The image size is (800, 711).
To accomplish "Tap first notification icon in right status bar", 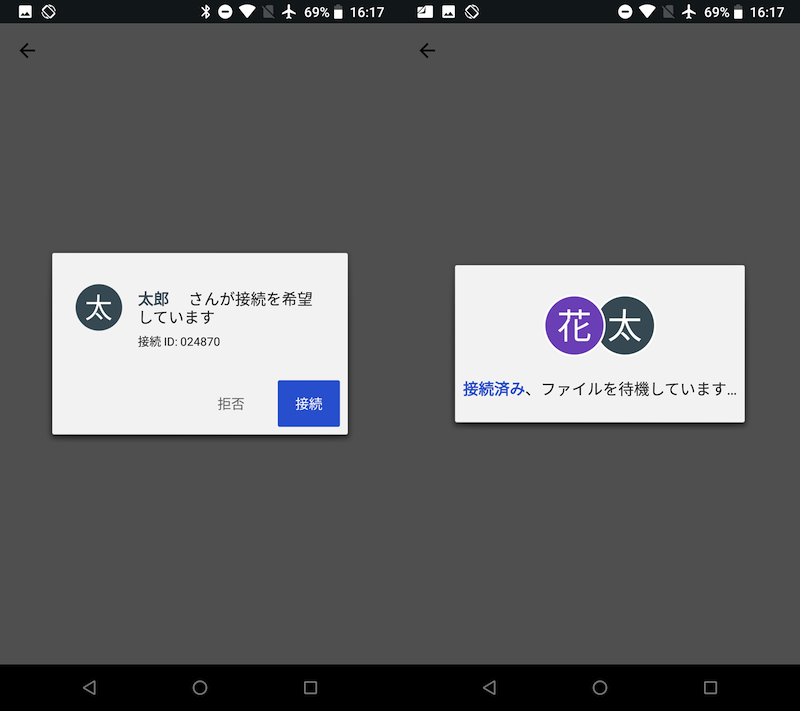I will tap(425, 12).
